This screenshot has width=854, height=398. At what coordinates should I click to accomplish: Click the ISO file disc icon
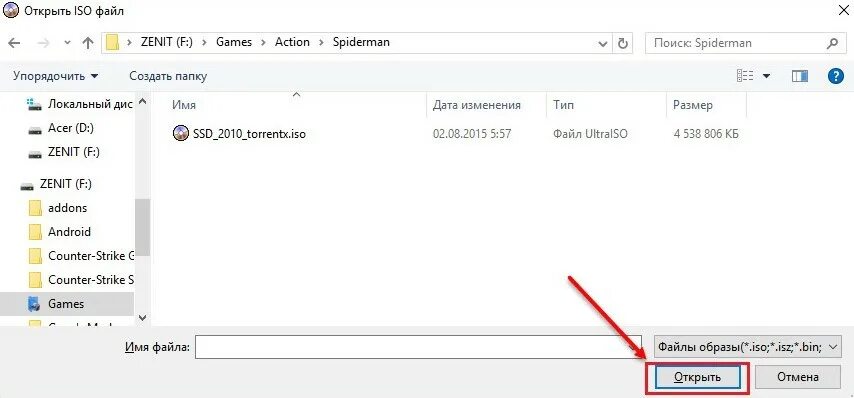pyautogui.click(x=180, y=133)
